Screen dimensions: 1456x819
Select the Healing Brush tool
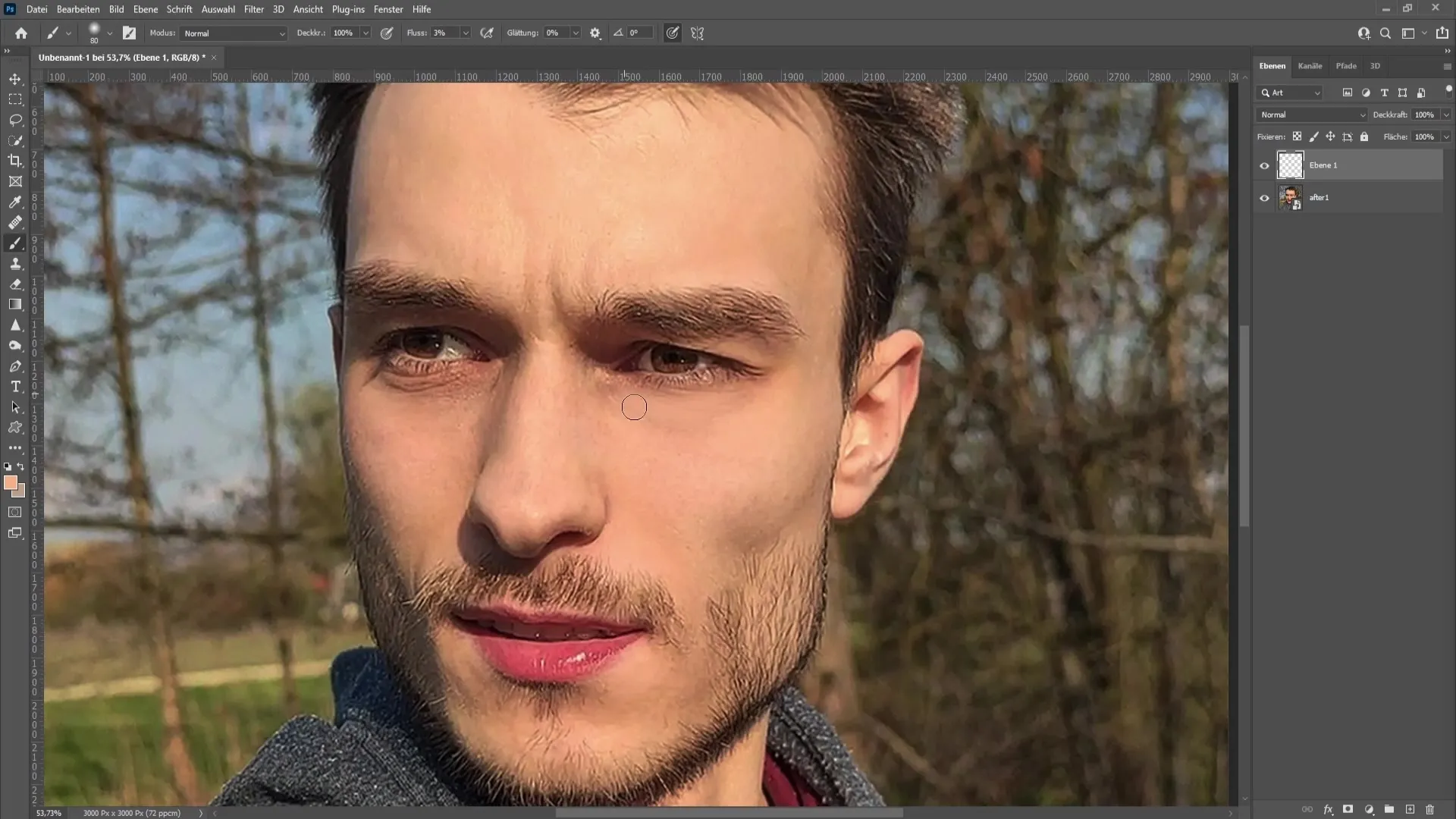tap(15, 222)
